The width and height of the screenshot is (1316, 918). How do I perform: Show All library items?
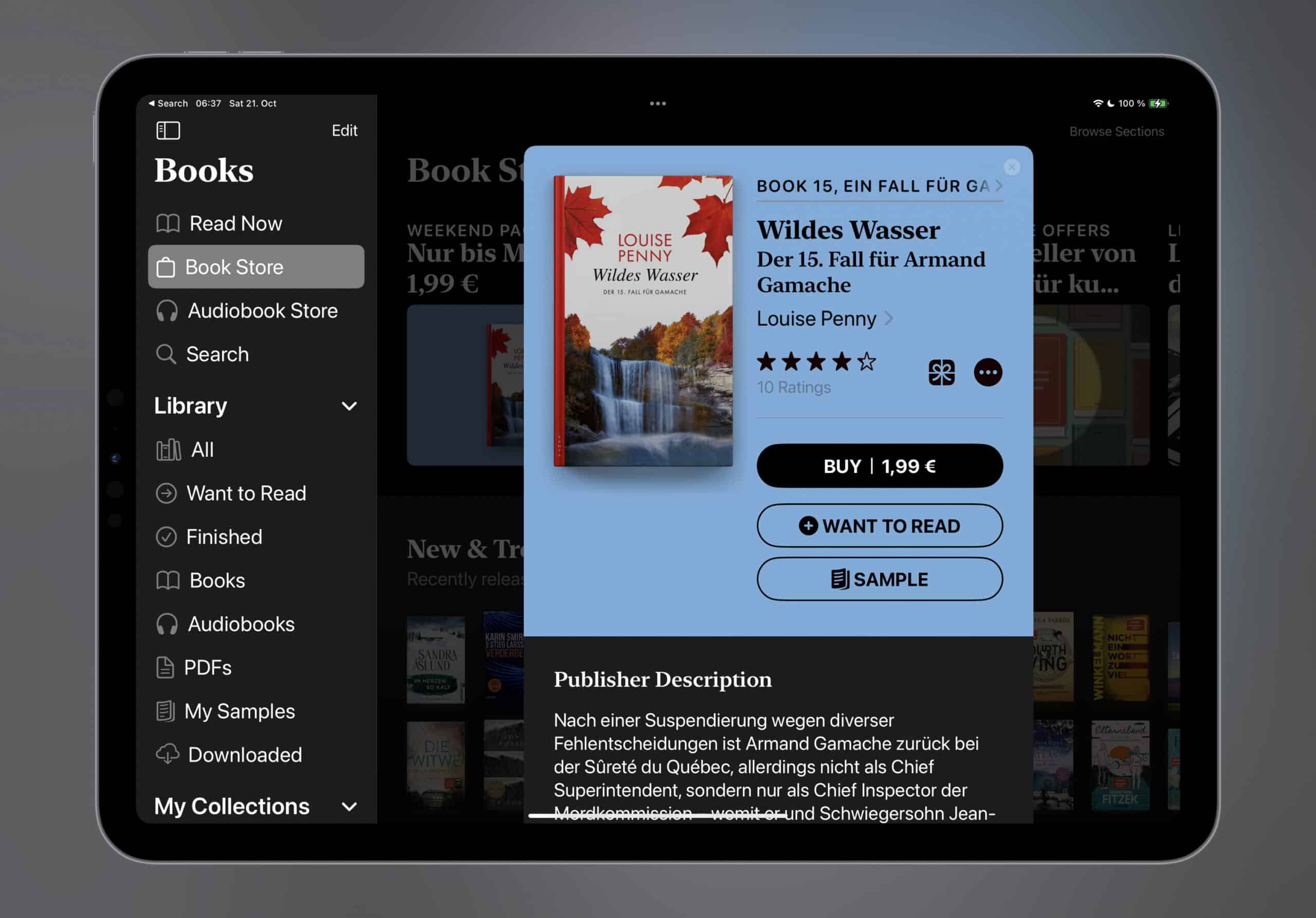pos(255,450)
